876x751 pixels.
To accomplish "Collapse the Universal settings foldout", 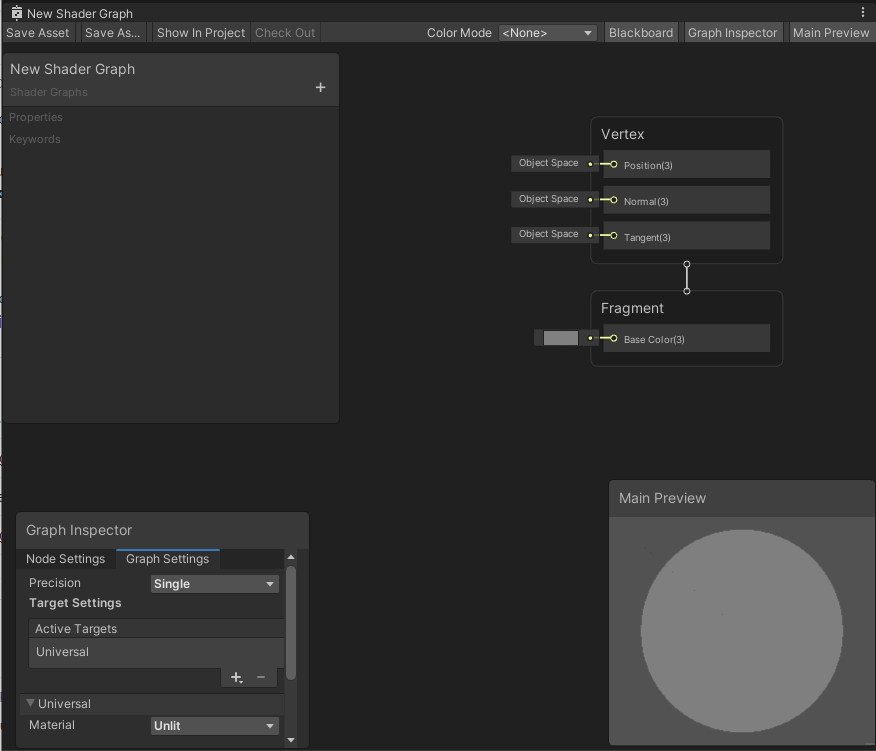I will coord(31,703).
